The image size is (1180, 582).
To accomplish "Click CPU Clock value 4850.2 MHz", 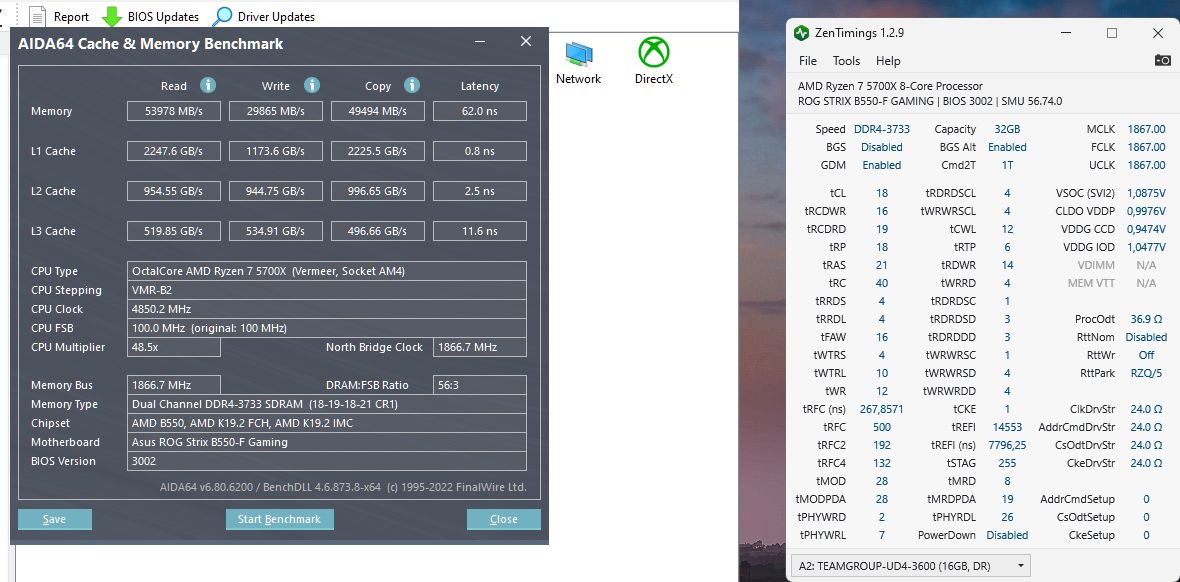I will tap(327, 309).
